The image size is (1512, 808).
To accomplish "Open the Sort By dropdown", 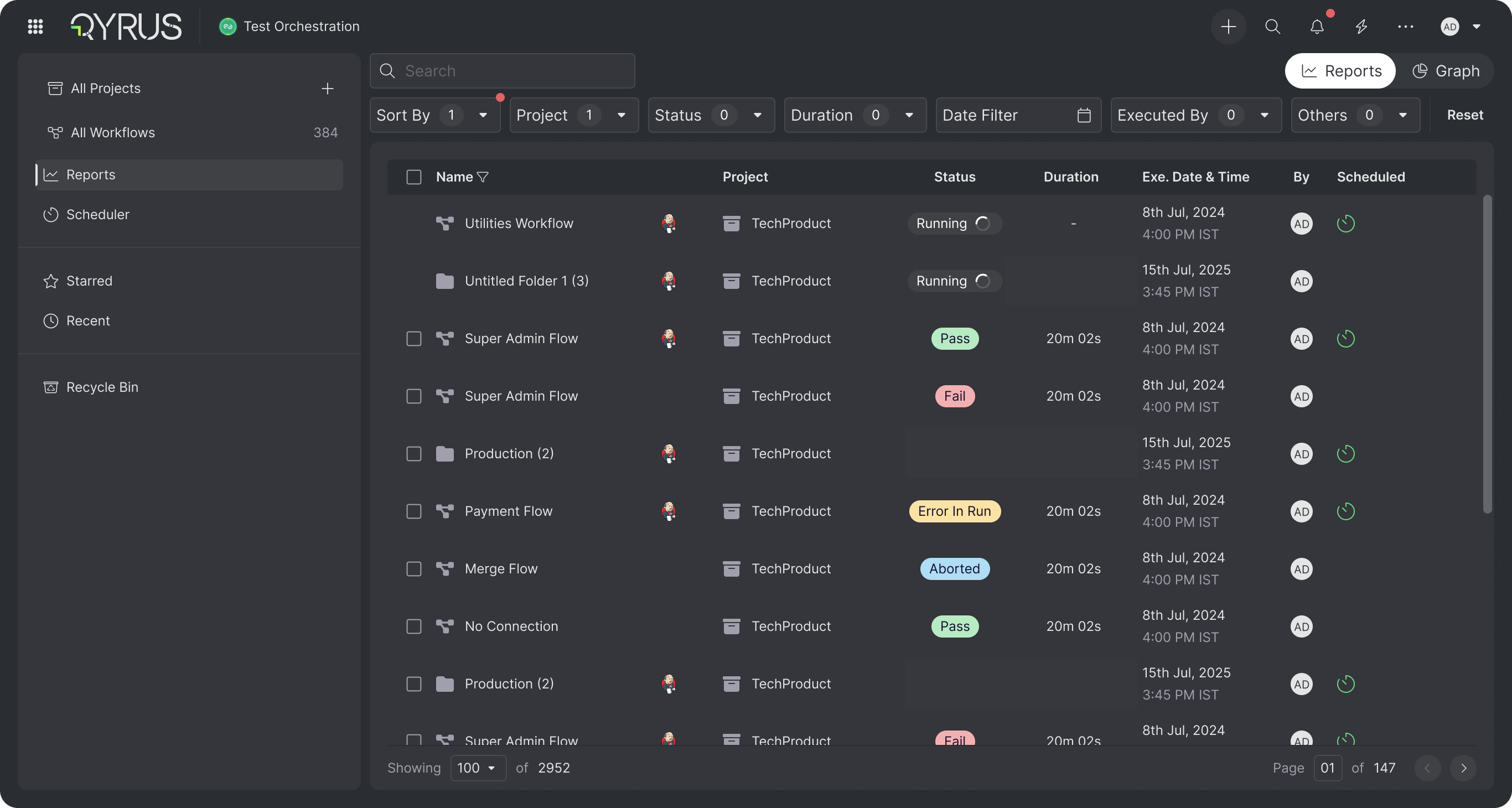I will coord(434,115).
